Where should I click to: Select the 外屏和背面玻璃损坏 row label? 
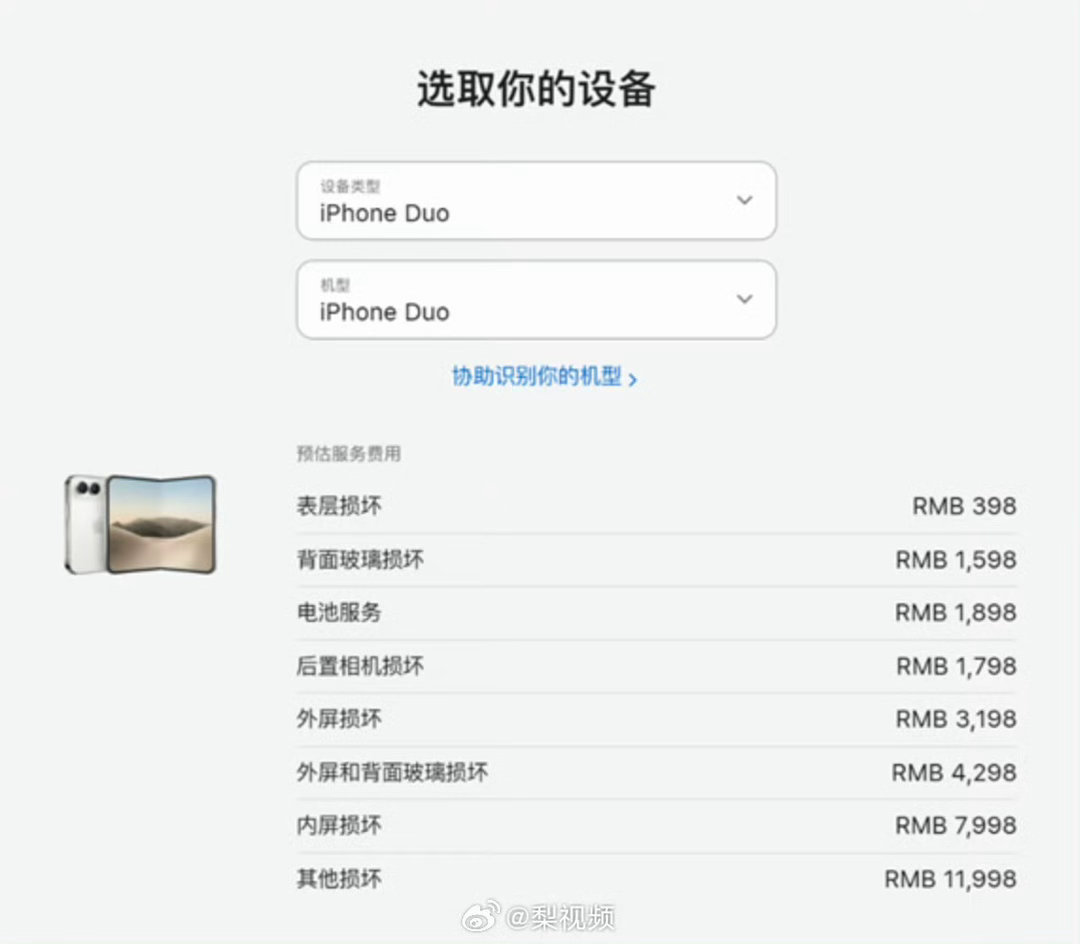[393, 772]
